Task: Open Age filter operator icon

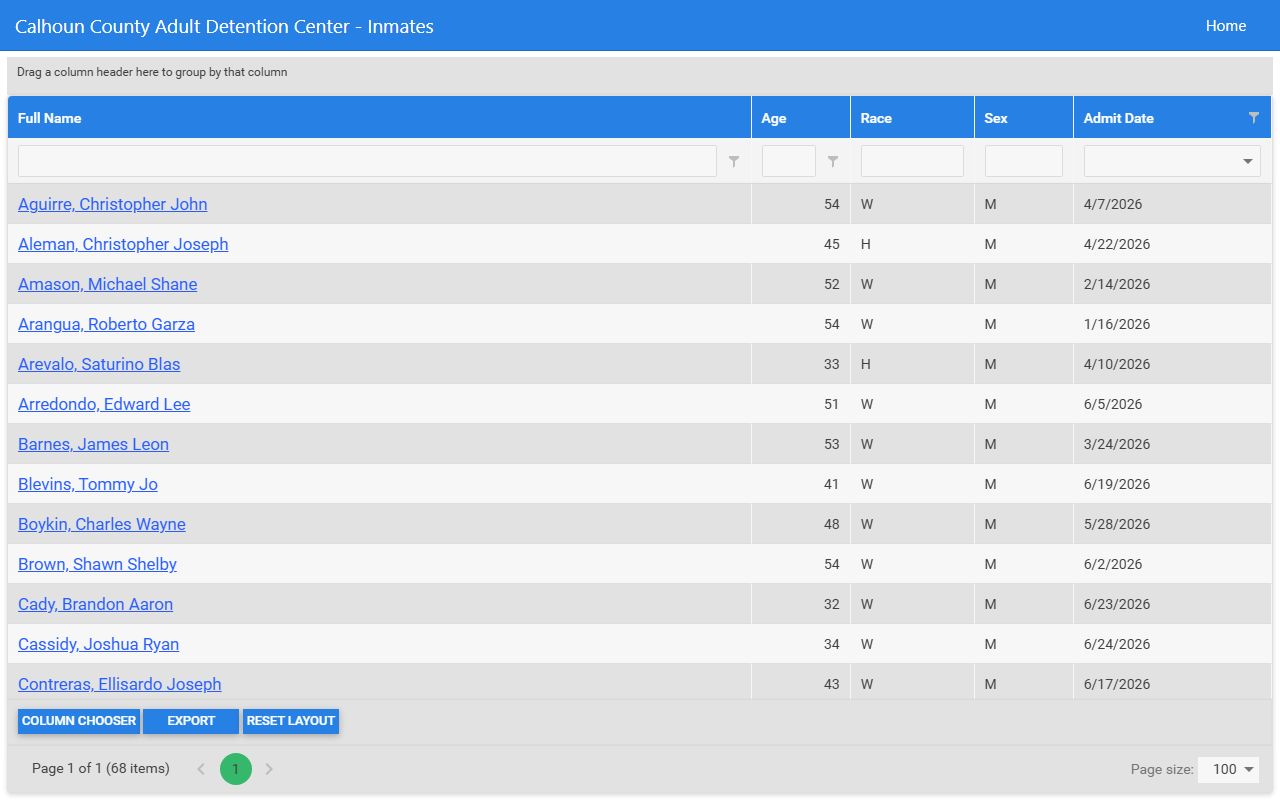Action: pyautogui.click(x=833, y=161)
